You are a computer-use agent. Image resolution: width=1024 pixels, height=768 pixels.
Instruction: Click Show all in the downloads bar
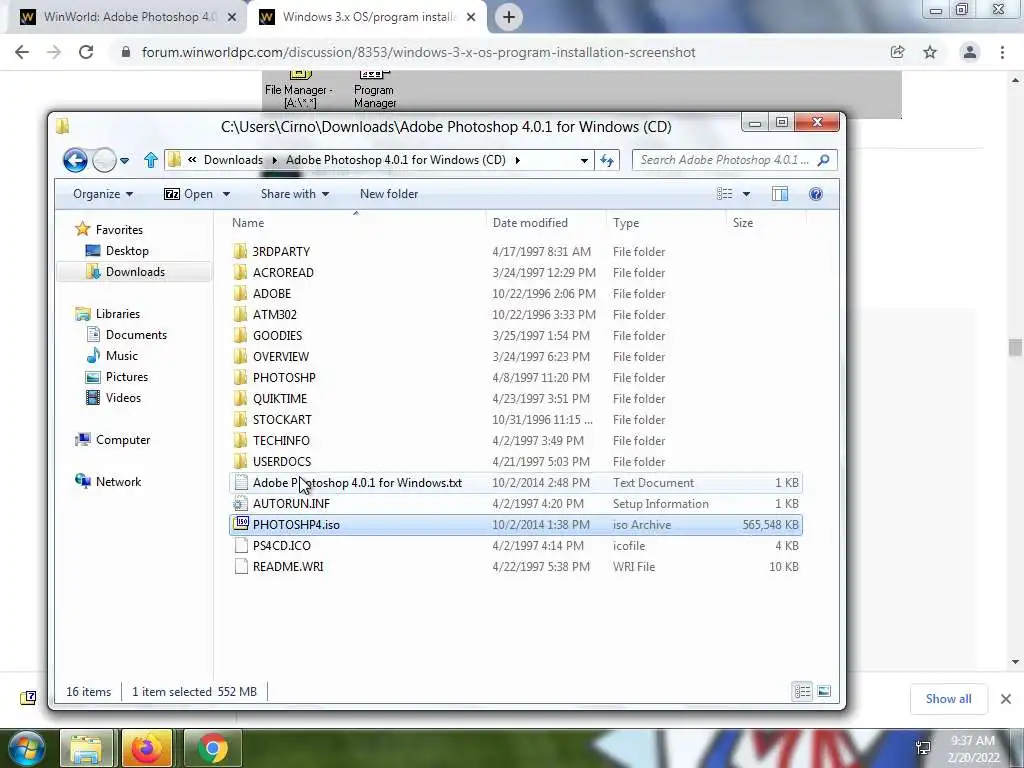pyautogui.click(x=948, y=699)
